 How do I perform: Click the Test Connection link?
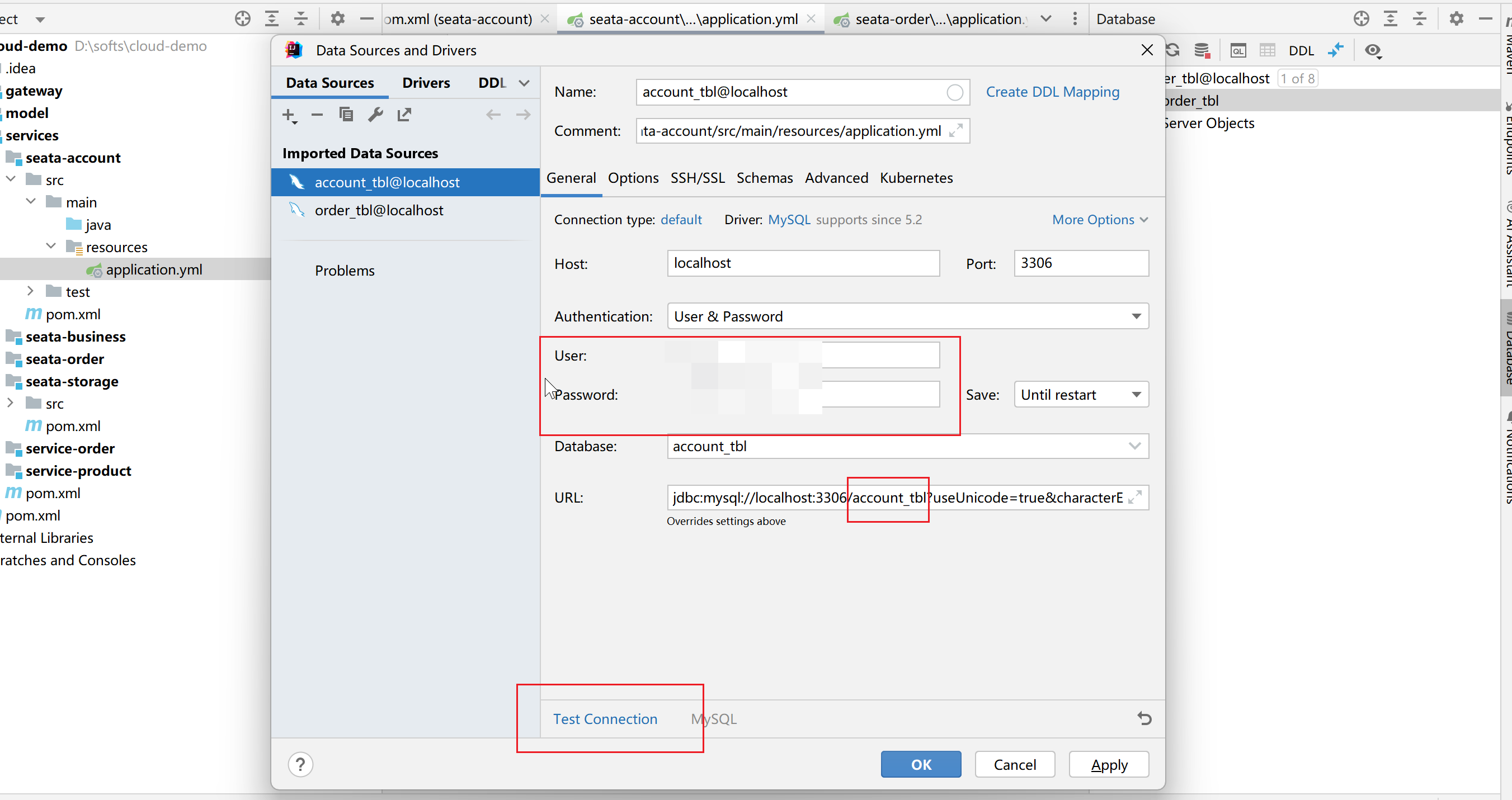[x=605, y=719]
